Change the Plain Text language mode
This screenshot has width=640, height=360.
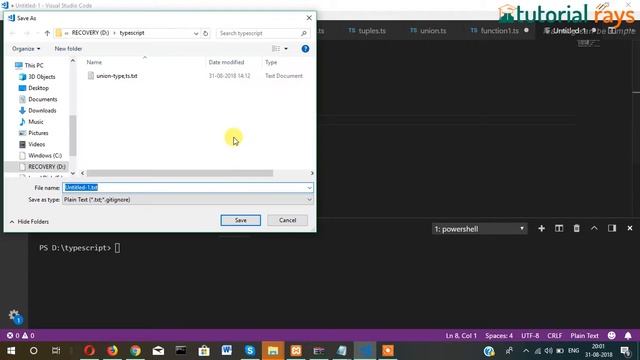[584, 336]
